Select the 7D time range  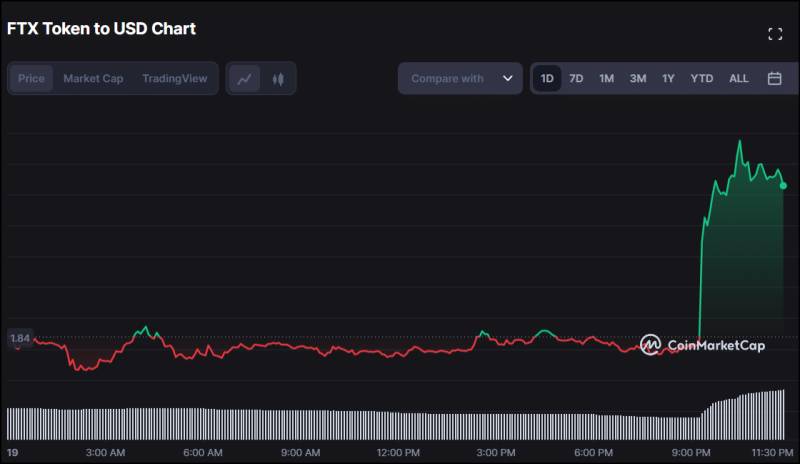576,79
